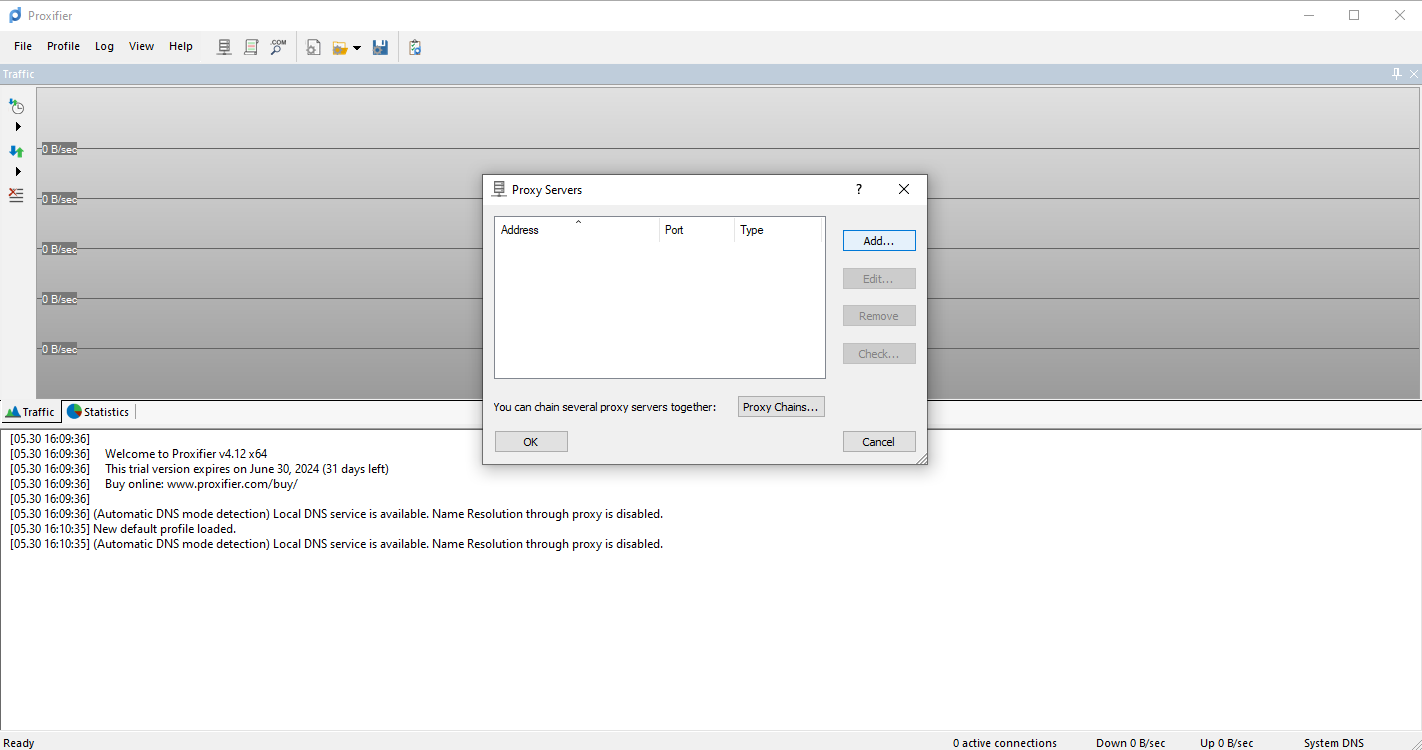Open the Log menu

pos(104,46)
